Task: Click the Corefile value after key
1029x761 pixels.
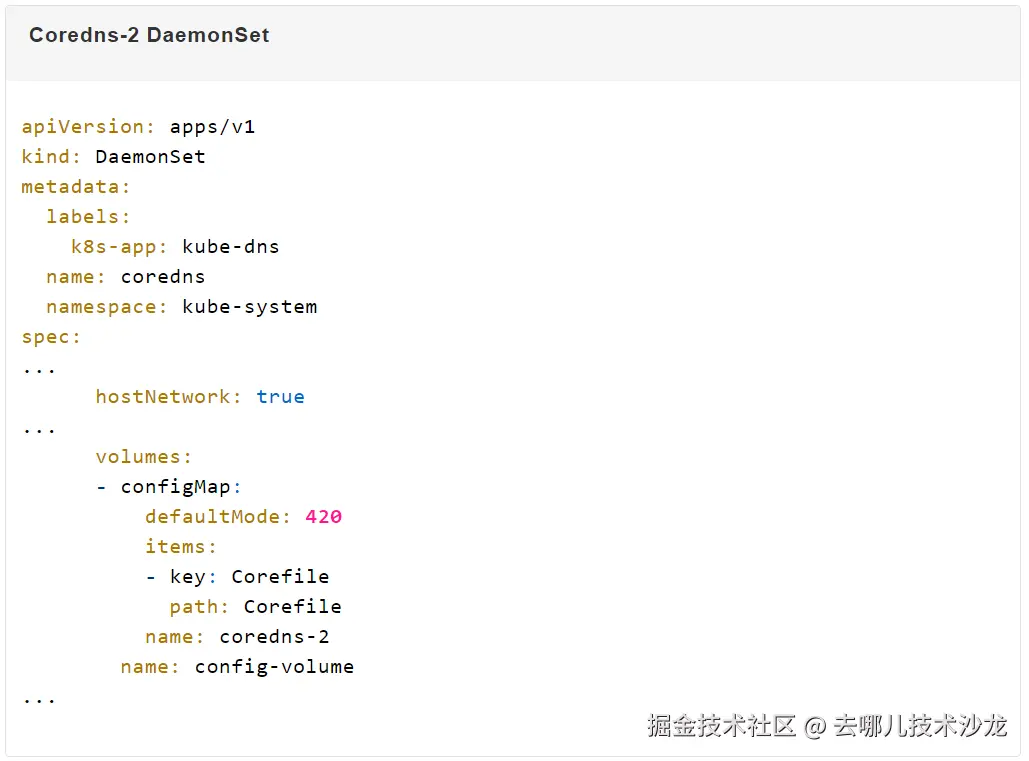Action: coord(280,577)
